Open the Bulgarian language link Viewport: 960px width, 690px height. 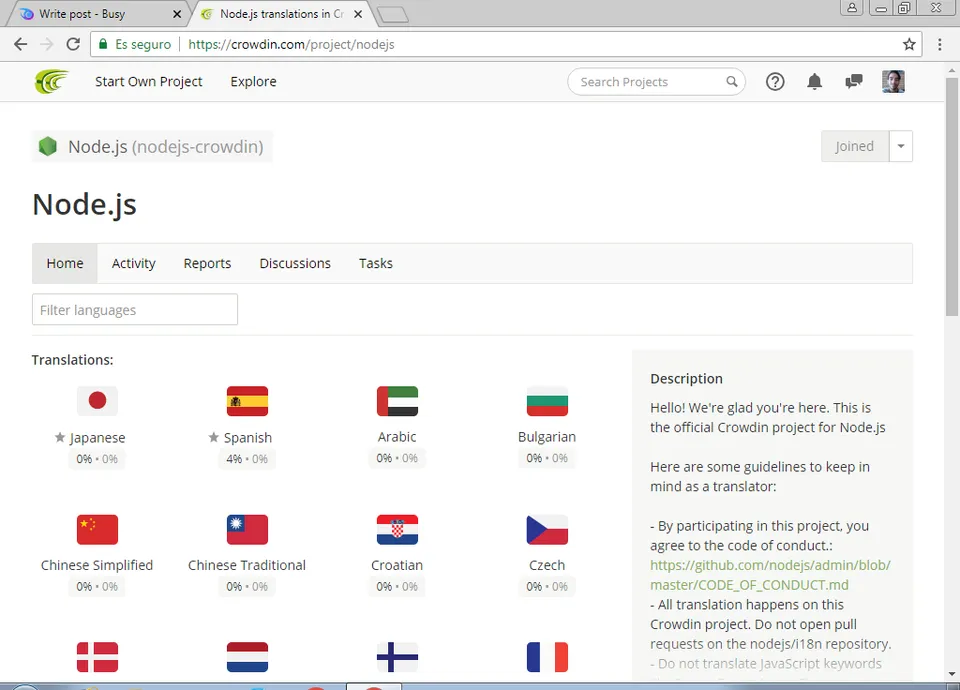click(547, 437)
